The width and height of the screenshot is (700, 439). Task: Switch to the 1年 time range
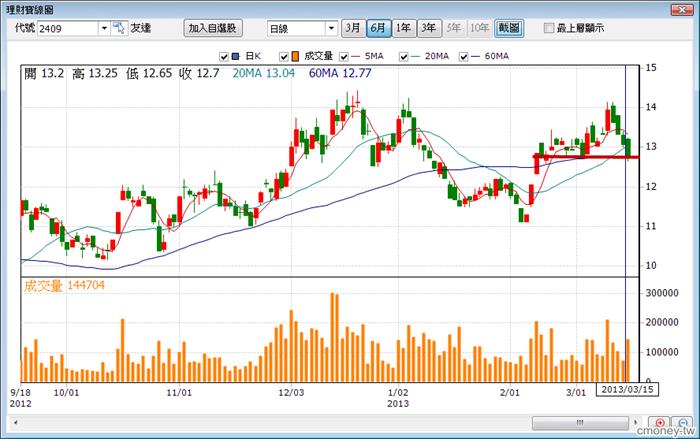pyautogui.click(x=404, y=28)
